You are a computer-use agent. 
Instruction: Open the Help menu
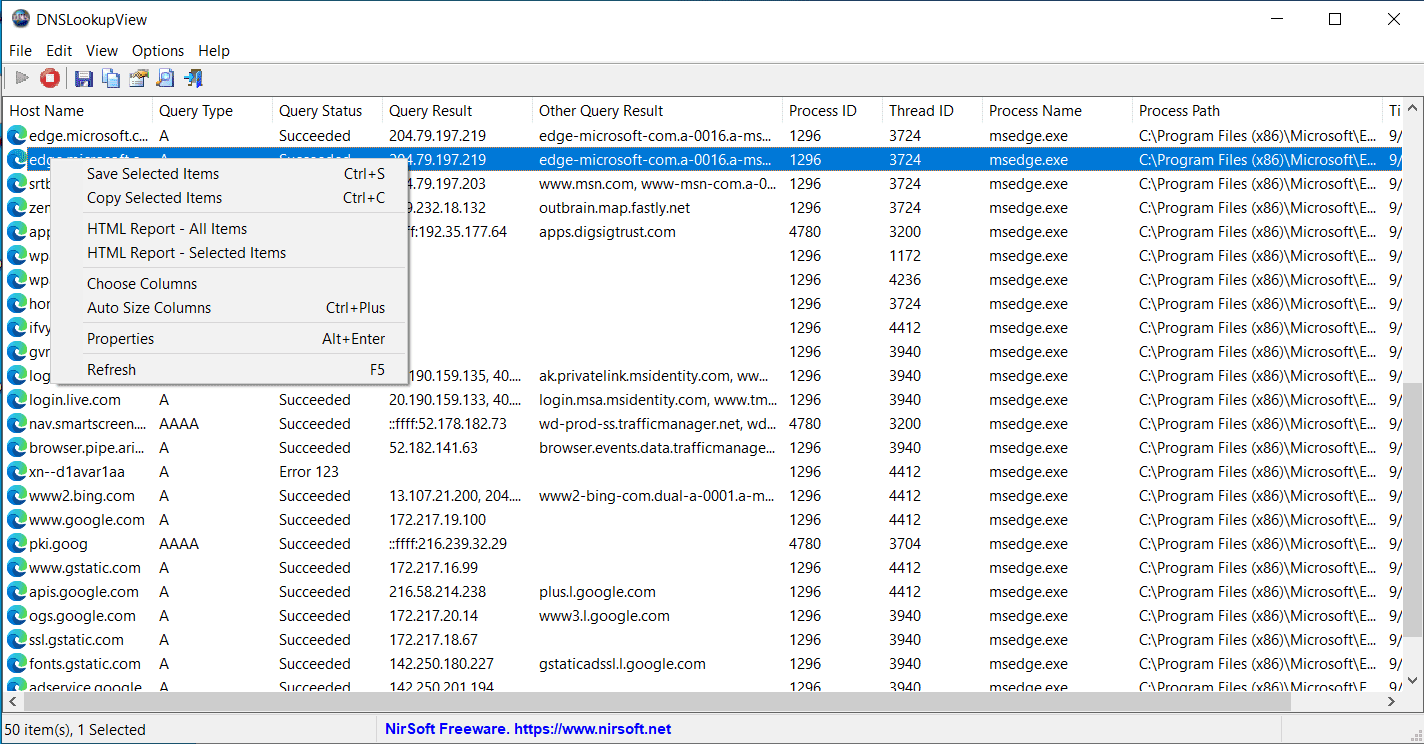[x=214, y=51]
